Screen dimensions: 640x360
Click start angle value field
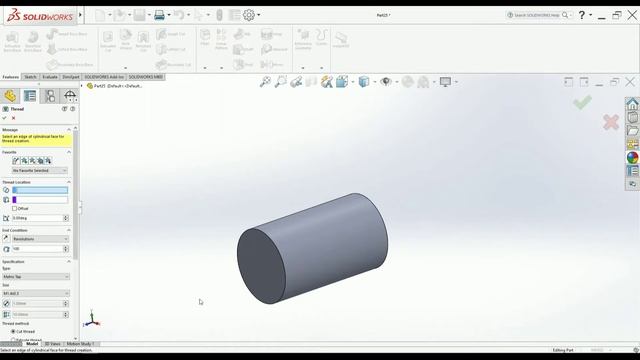[37, 218]
